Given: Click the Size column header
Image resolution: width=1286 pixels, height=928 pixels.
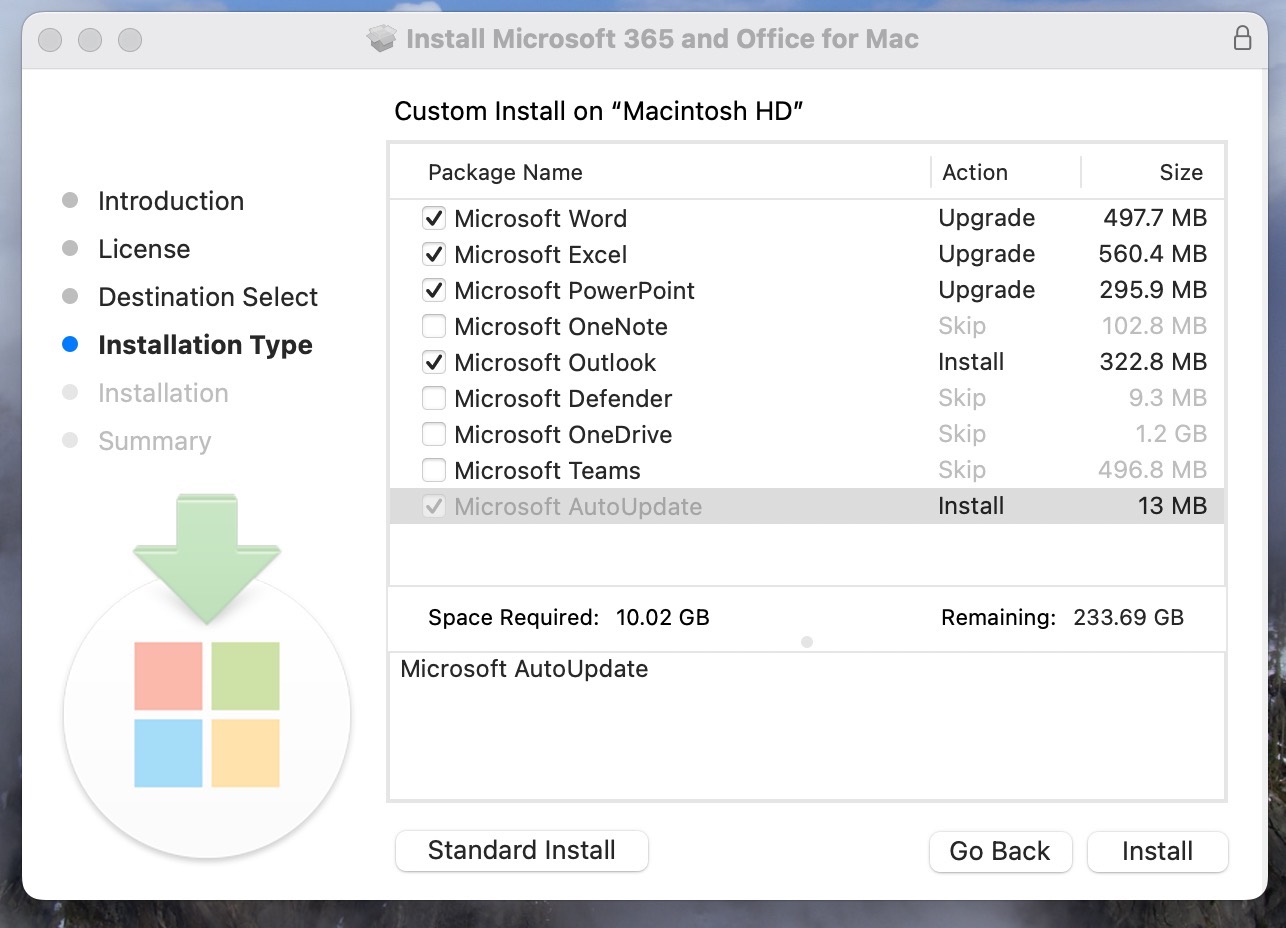Looking at the screenshot, I should point(1180,172).
